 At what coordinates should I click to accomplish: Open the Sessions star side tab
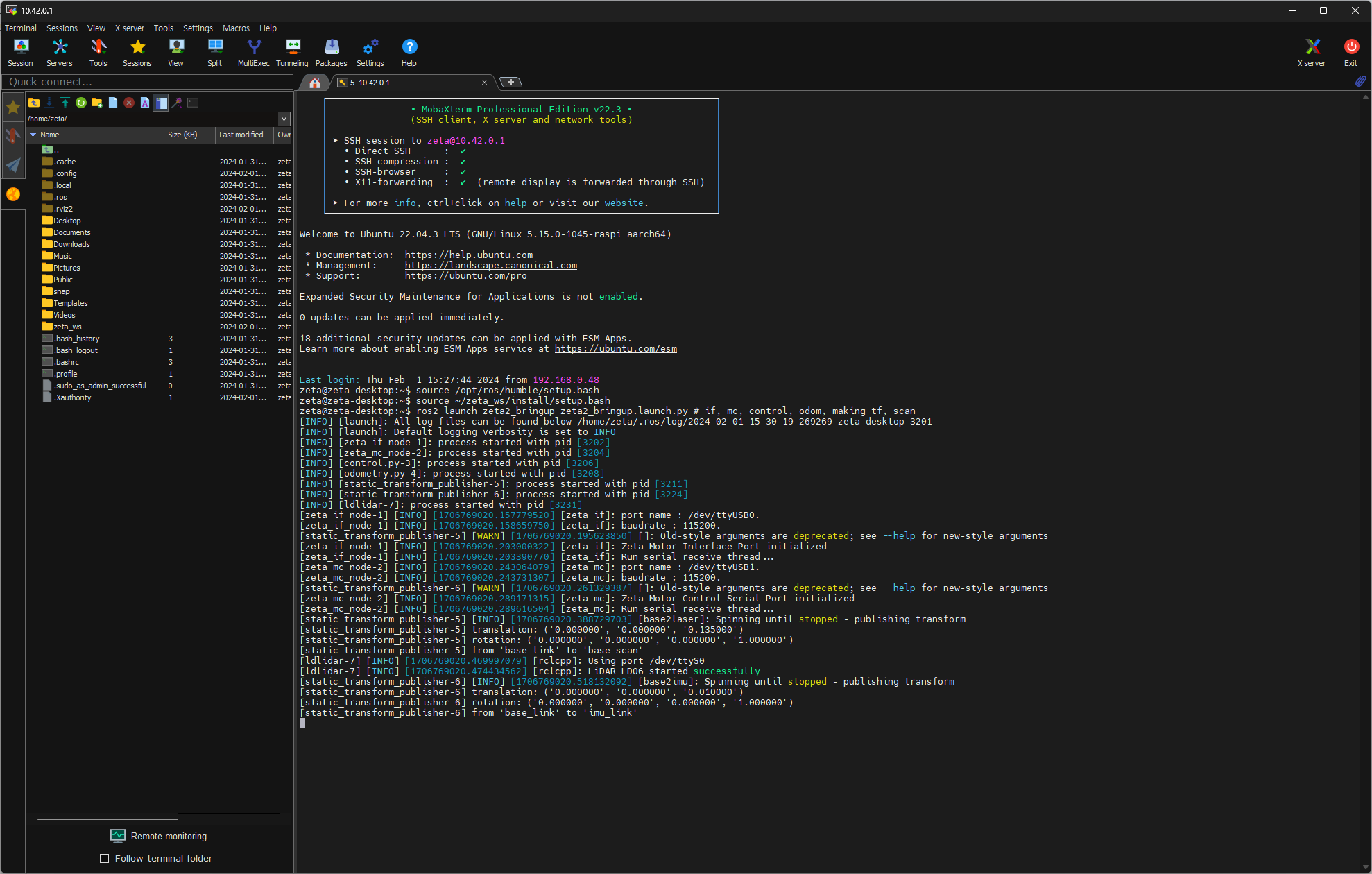coord(13,107)
